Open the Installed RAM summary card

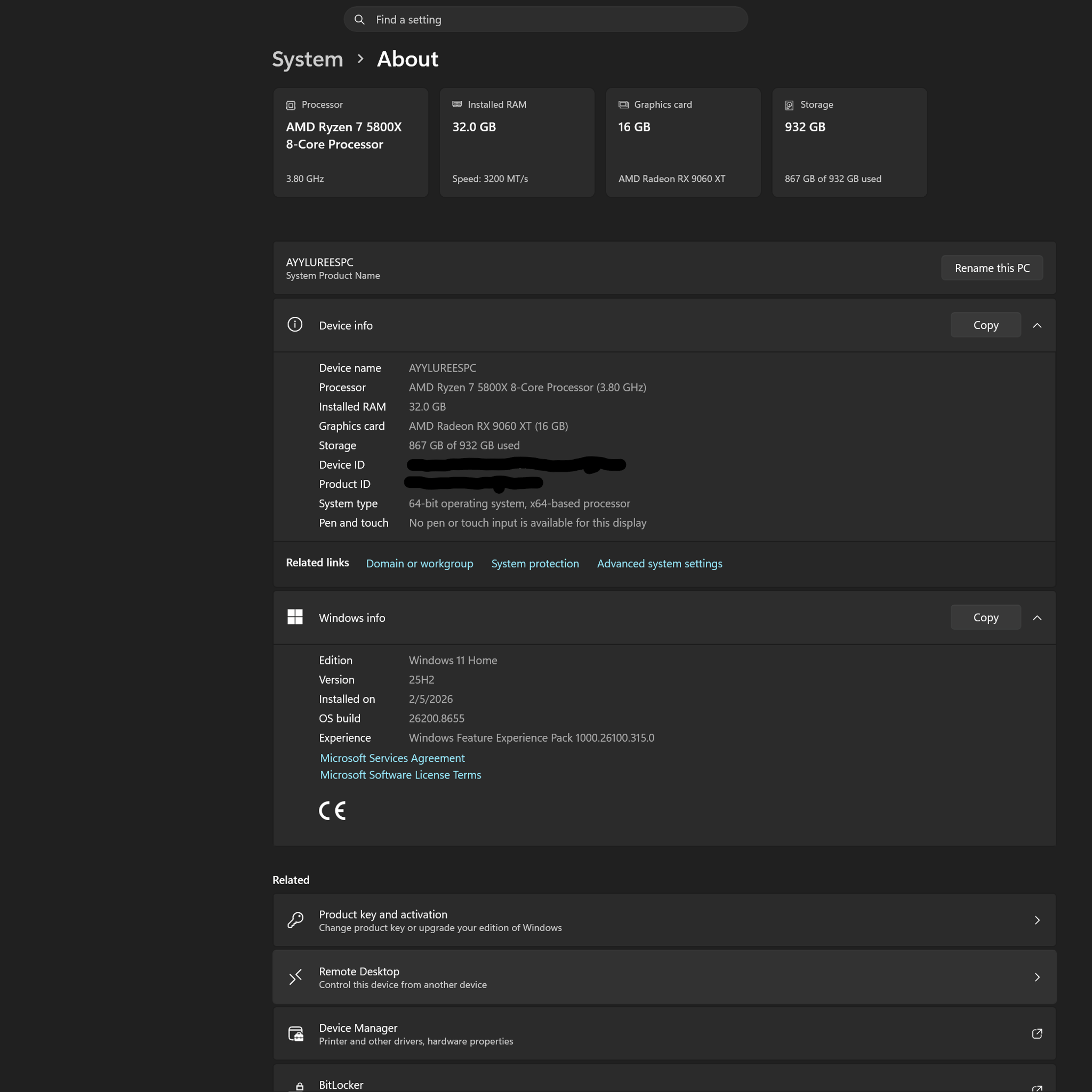[x=517, y=142]
